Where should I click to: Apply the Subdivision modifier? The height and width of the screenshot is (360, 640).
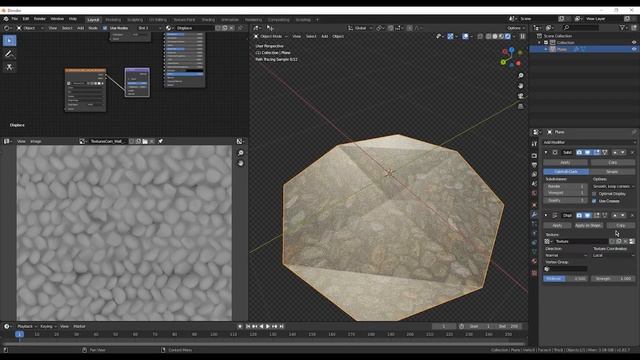pyautogui.click(x=565, y=162)
